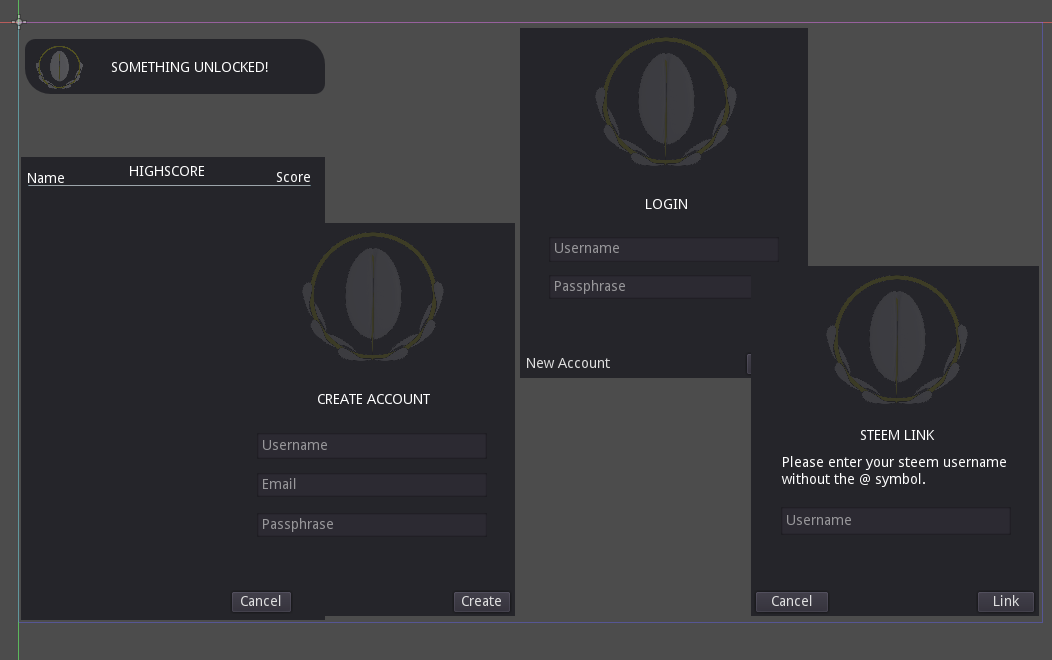1052x660 pixels.
Task: Click the feather emblem above LOGIN title
Action: [x=666, y=101]
